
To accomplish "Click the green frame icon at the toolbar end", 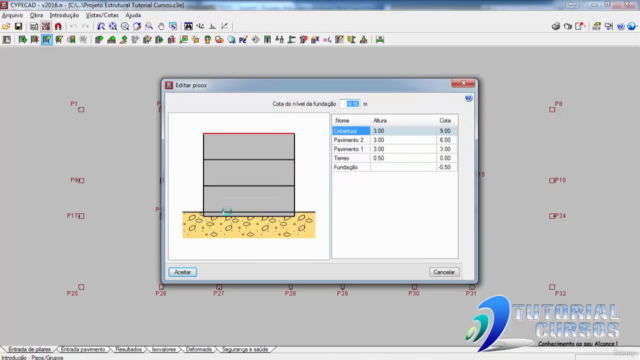I will pos(380,40).
